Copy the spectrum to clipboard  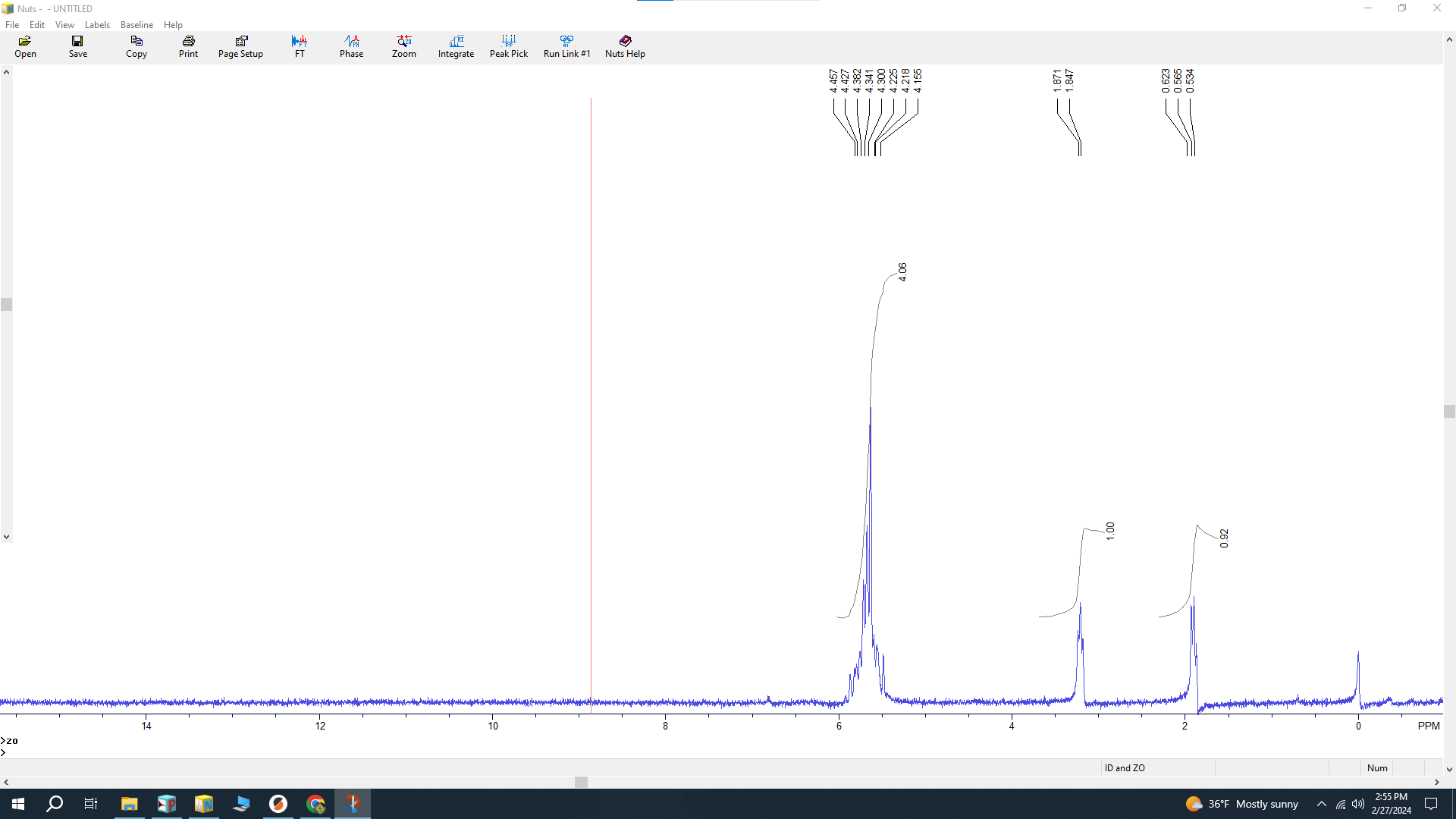point(136,46)
